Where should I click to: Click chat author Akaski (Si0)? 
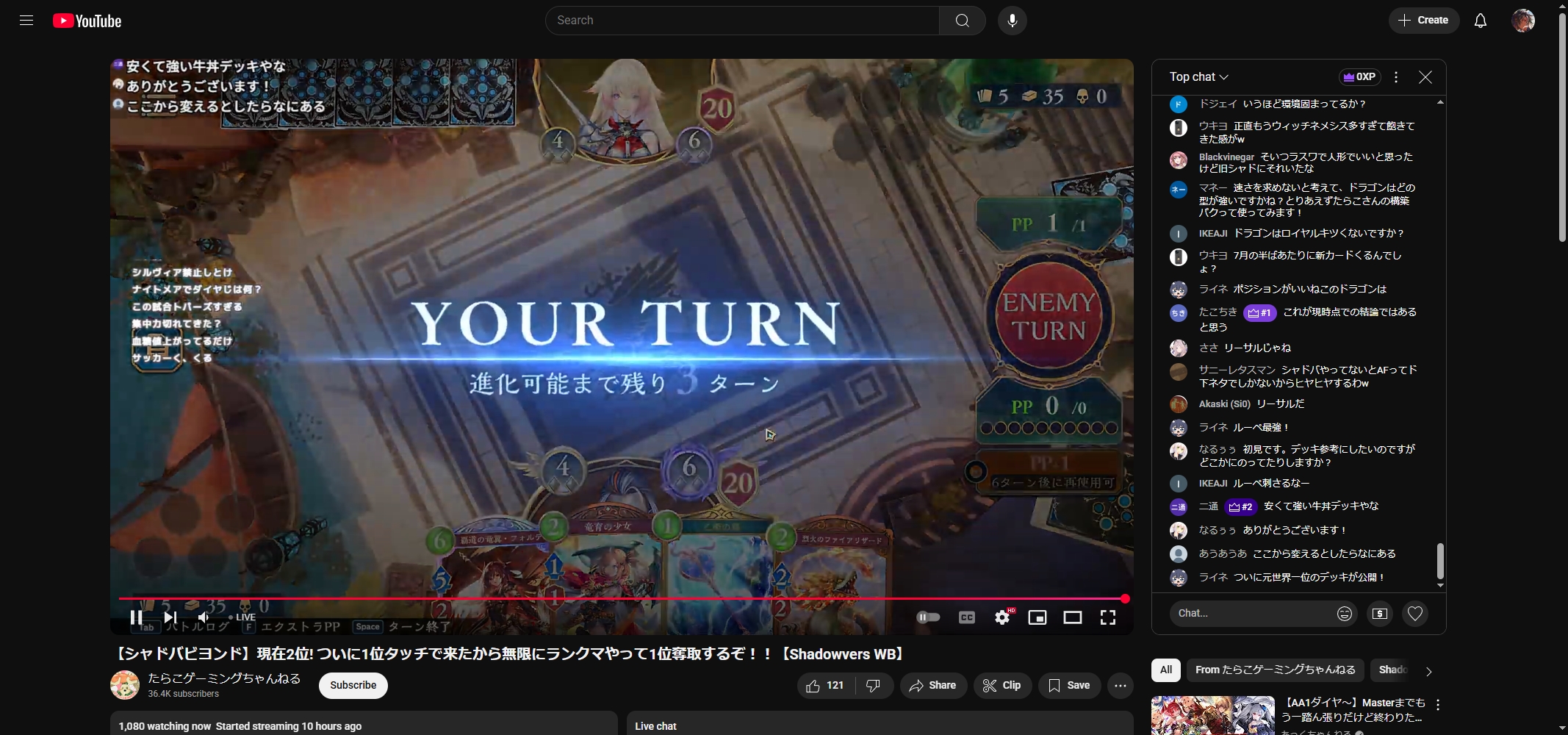pos(1224,404)
